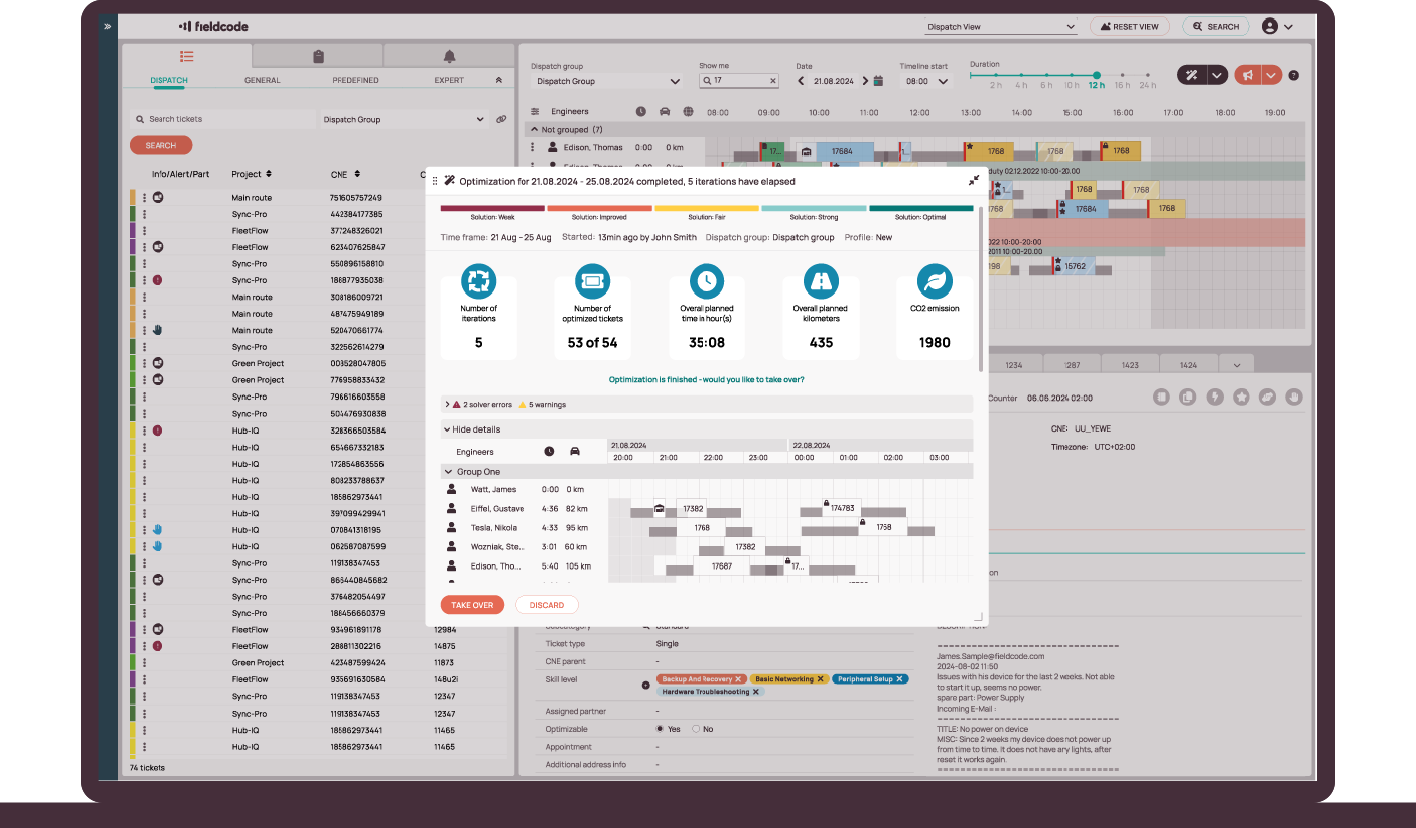Remove the Basic Networking skill tag
Screen dimensions: 1416x828
820,679
